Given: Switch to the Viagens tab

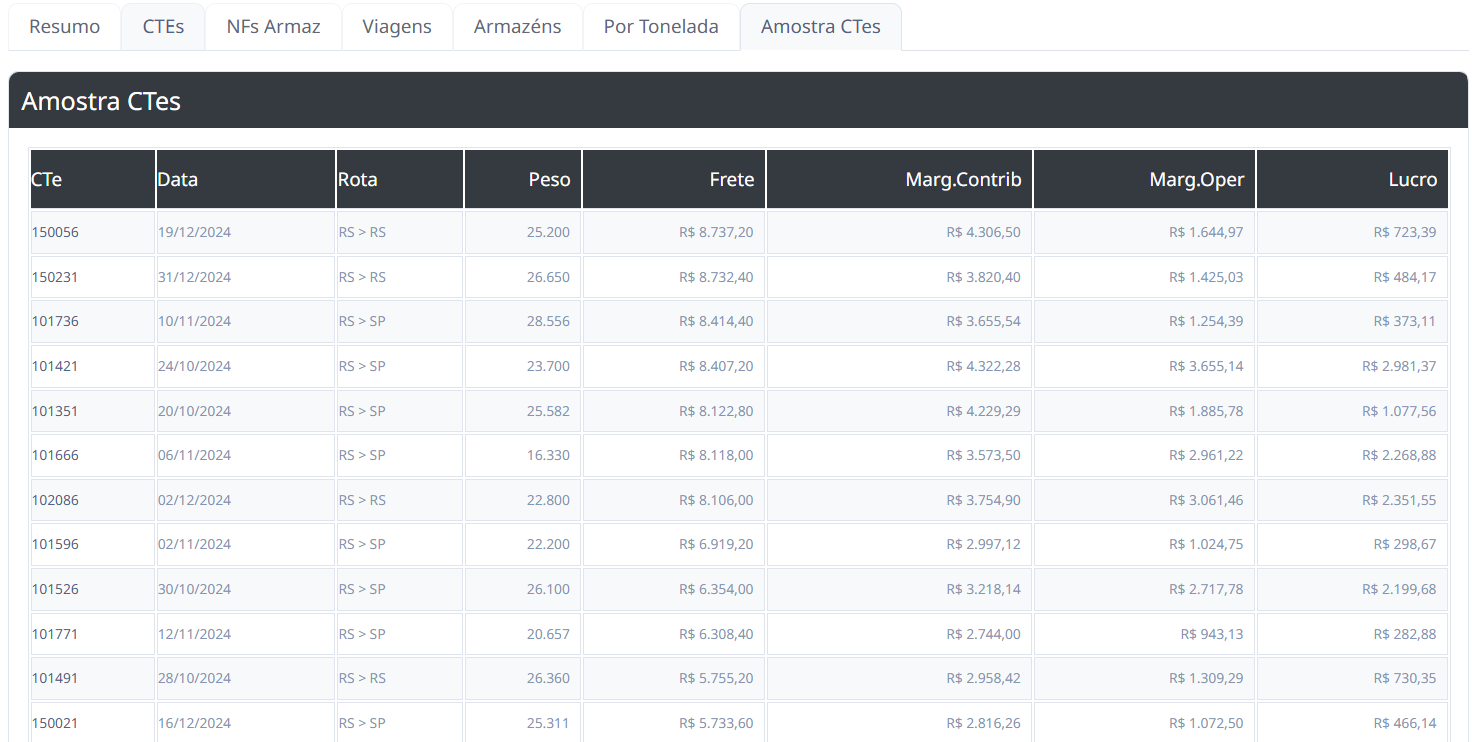Looking at the screenshot, I should [x=397, y=27].
